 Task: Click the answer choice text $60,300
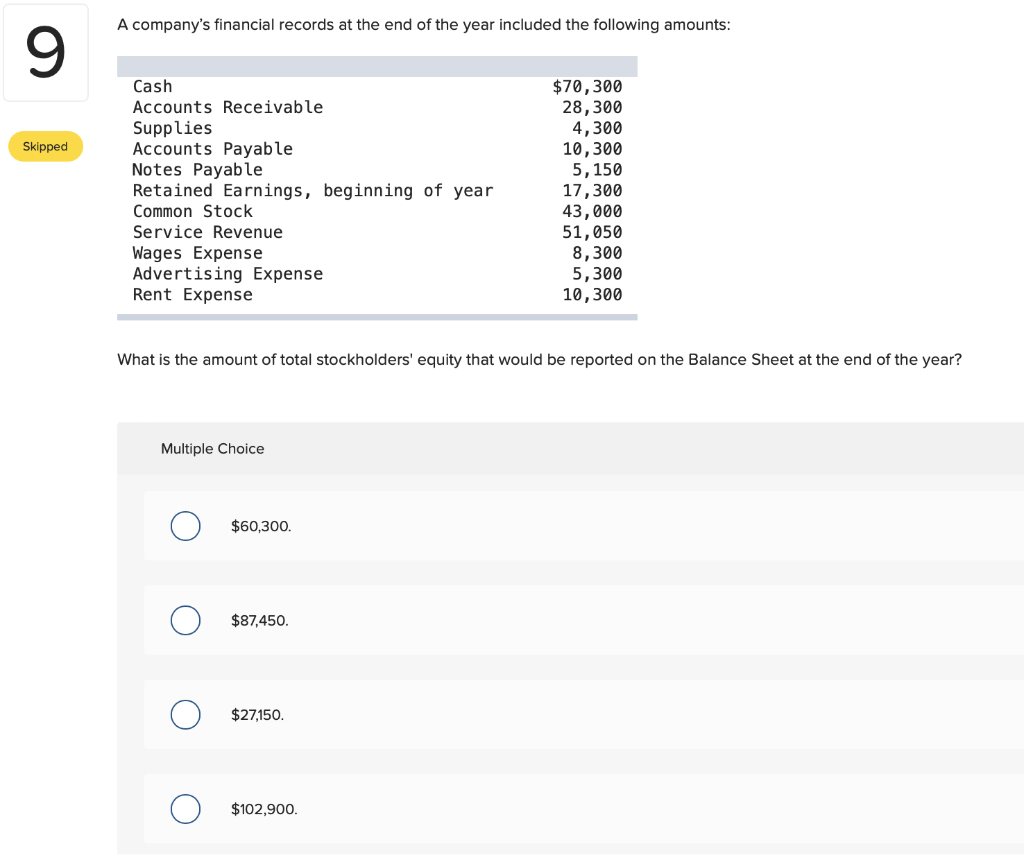point(261,526)
